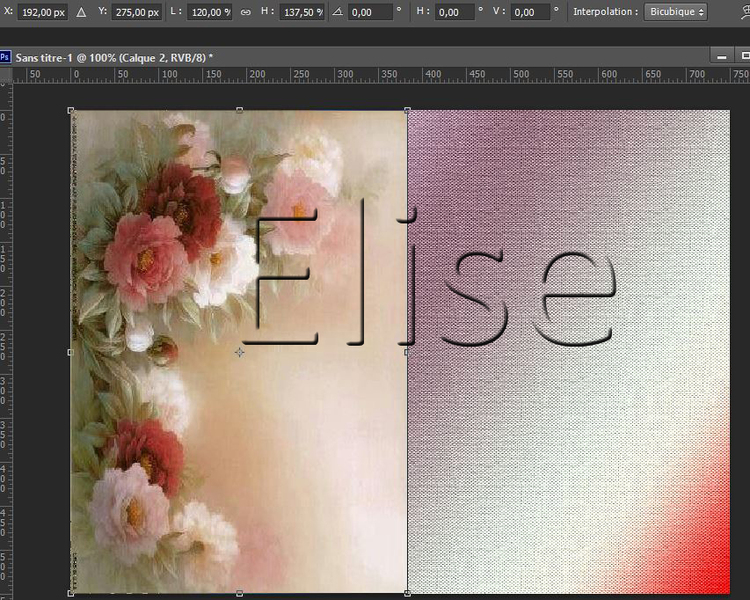Click the top-middle transform handle
This screenshot has height=600, width=750.
[239, 110]
